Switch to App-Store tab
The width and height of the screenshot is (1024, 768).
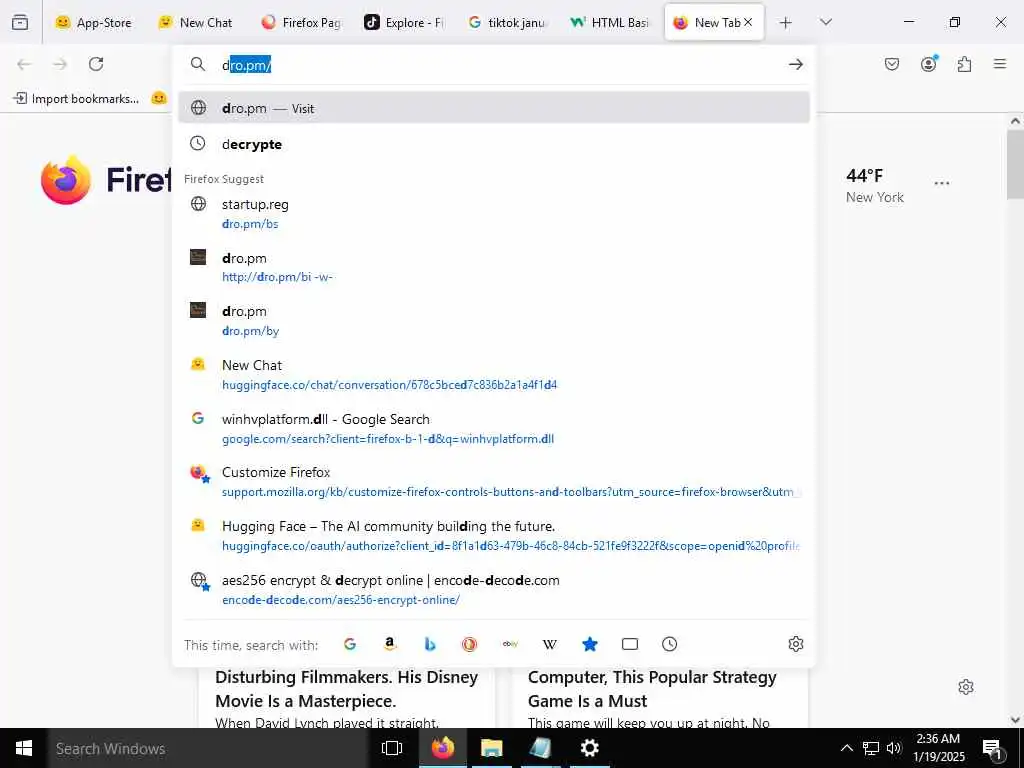(x=94, y=22)
